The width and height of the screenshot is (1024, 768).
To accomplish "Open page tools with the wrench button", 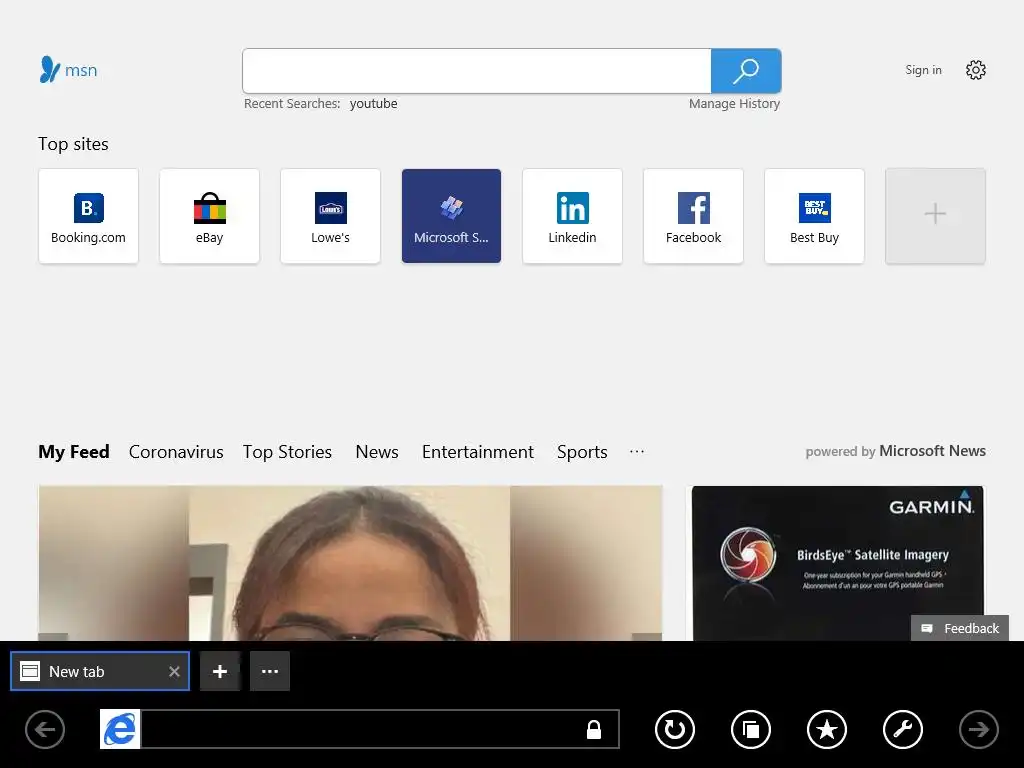I will [903, 729].
